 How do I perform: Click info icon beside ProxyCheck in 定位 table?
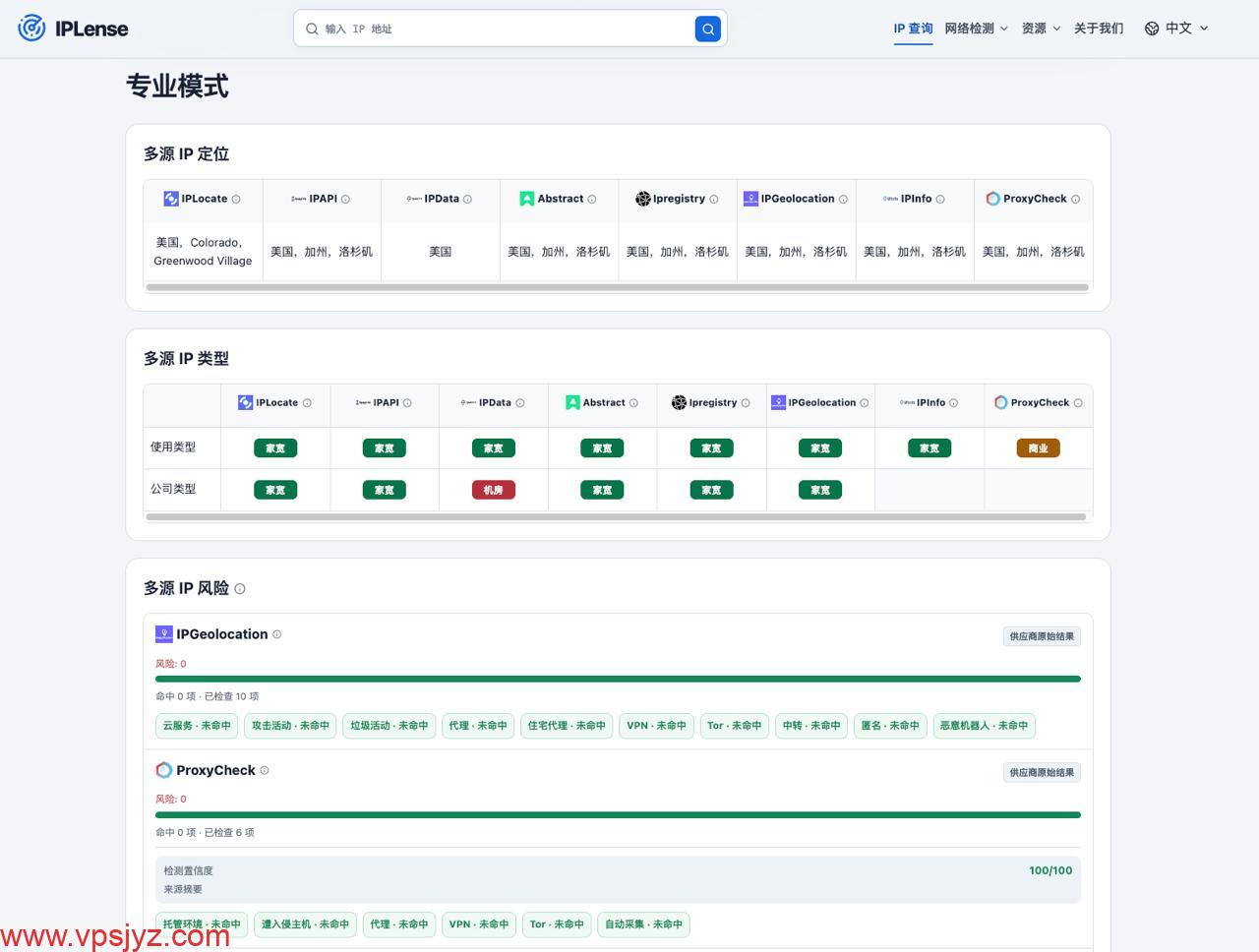pyautogui.click(x=1075, y=200)
